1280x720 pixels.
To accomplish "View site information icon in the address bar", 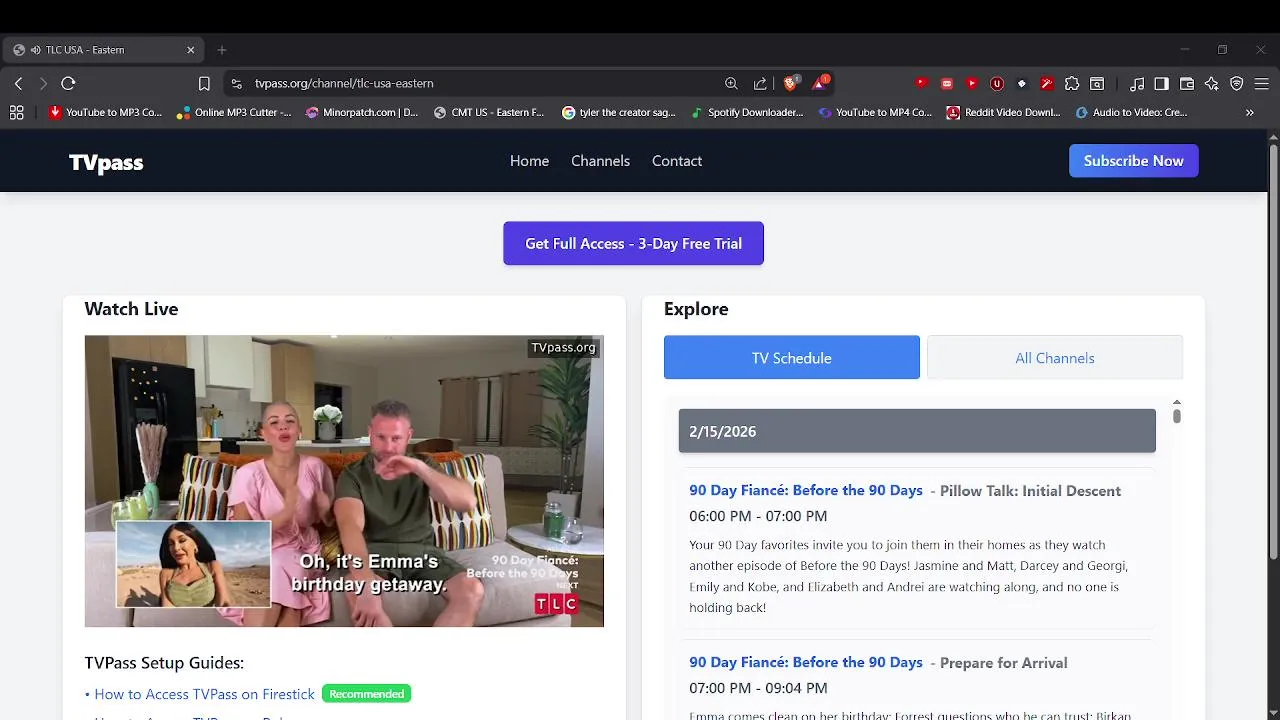I will click(x=236, y=84).
